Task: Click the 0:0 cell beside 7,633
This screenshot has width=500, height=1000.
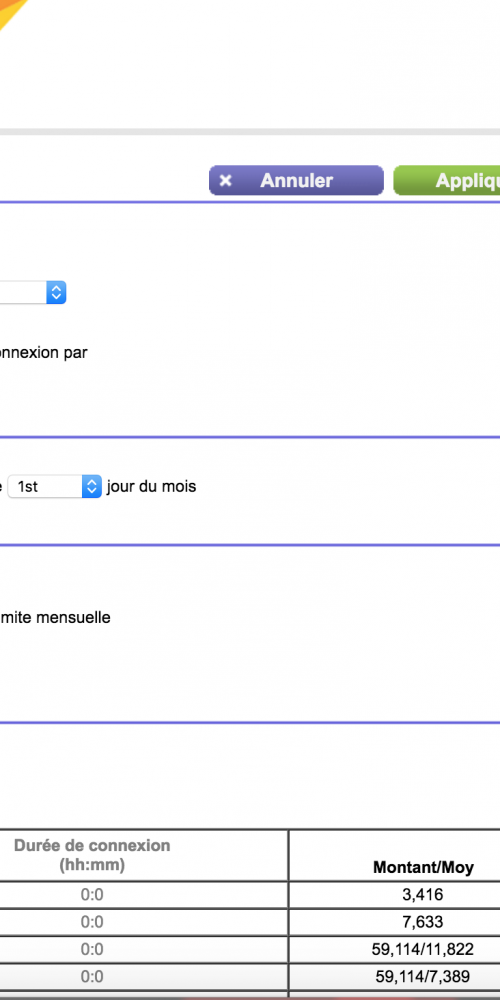Action: [x=92, y=922]
